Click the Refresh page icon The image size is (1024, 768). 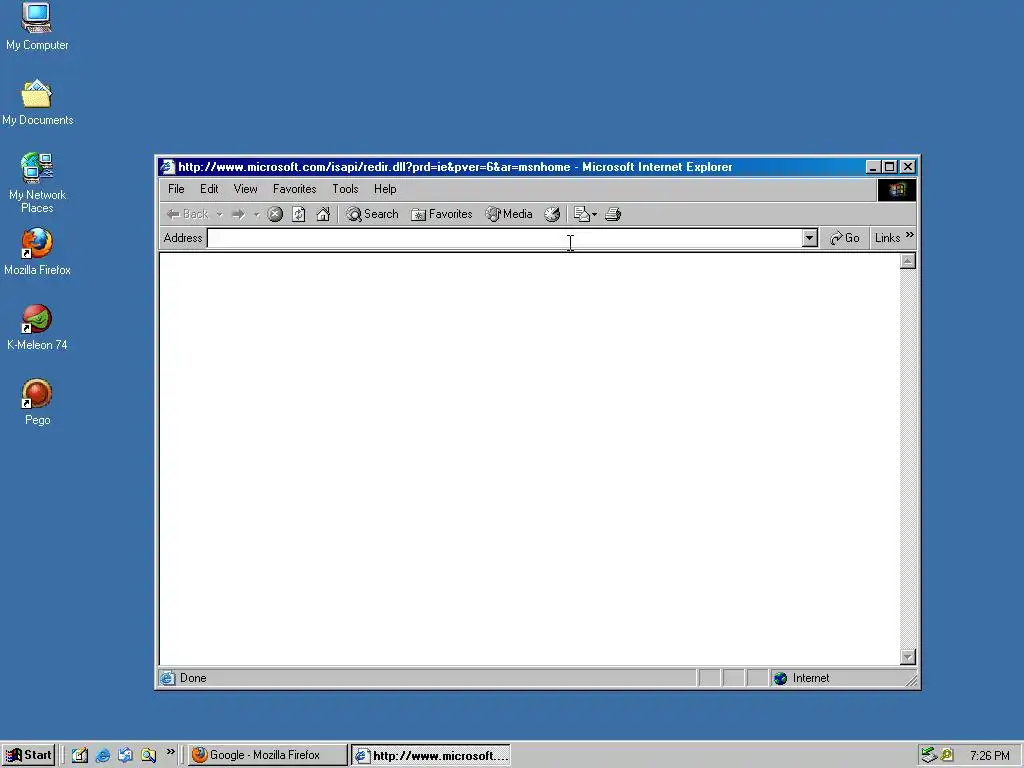coord(298,214)
